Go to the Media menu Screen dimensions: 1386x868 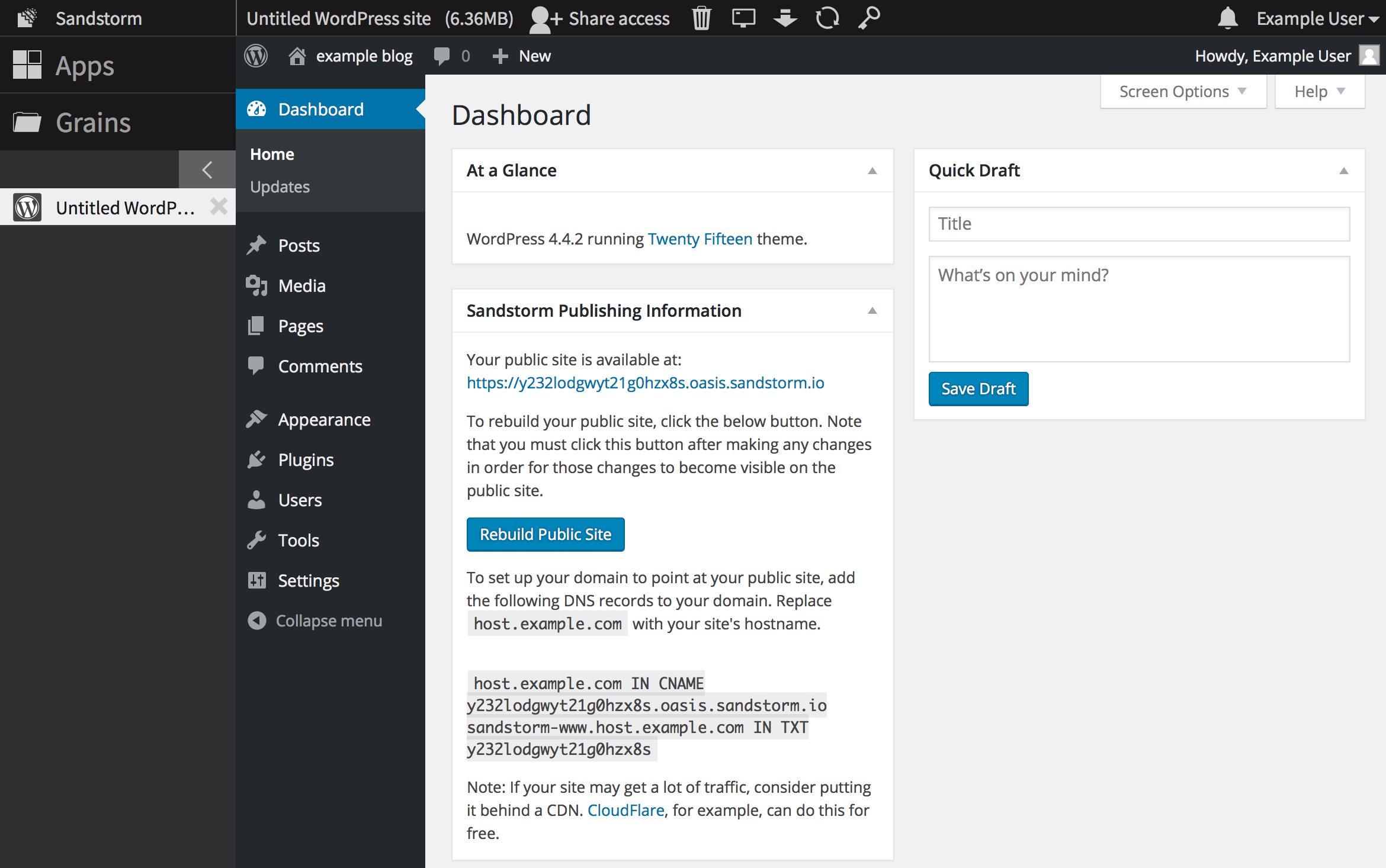[331, 285]
